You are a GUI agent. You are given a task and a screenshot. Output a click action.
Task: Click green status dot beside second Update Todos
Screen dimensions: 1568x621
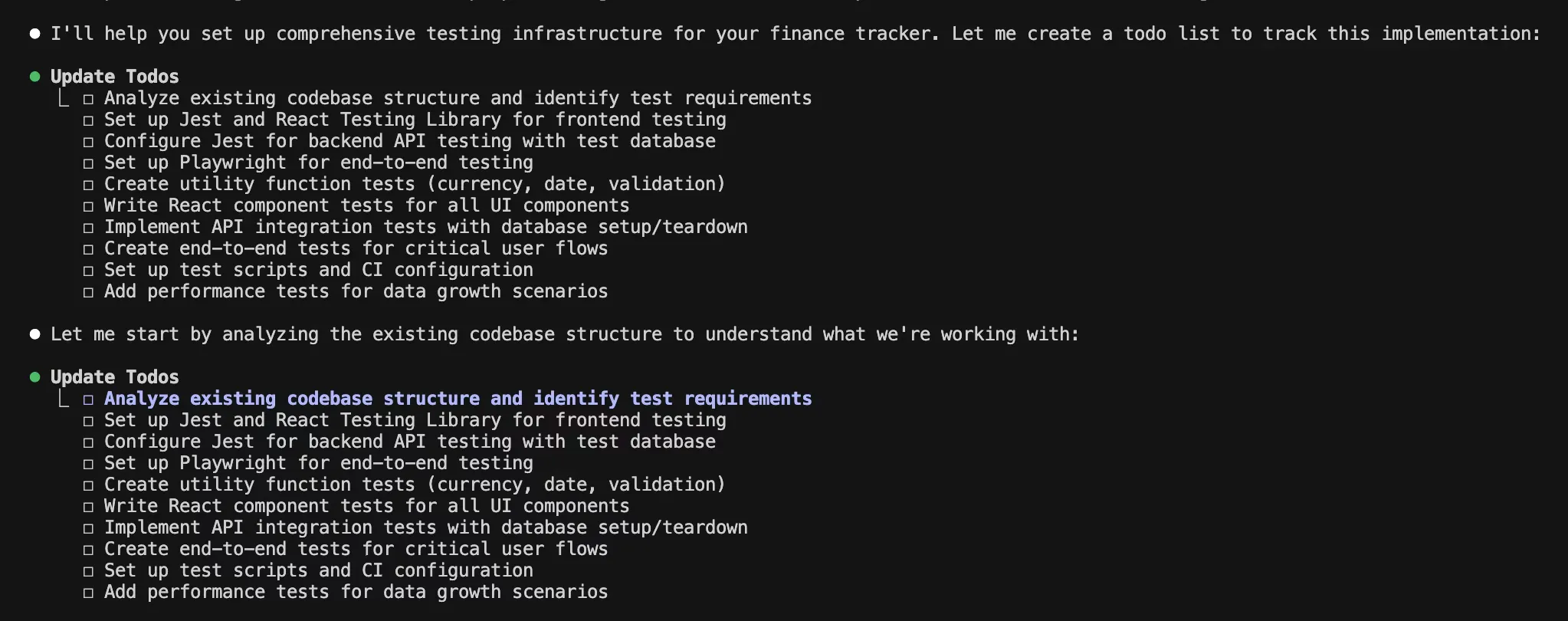click(x=34, y=377)
